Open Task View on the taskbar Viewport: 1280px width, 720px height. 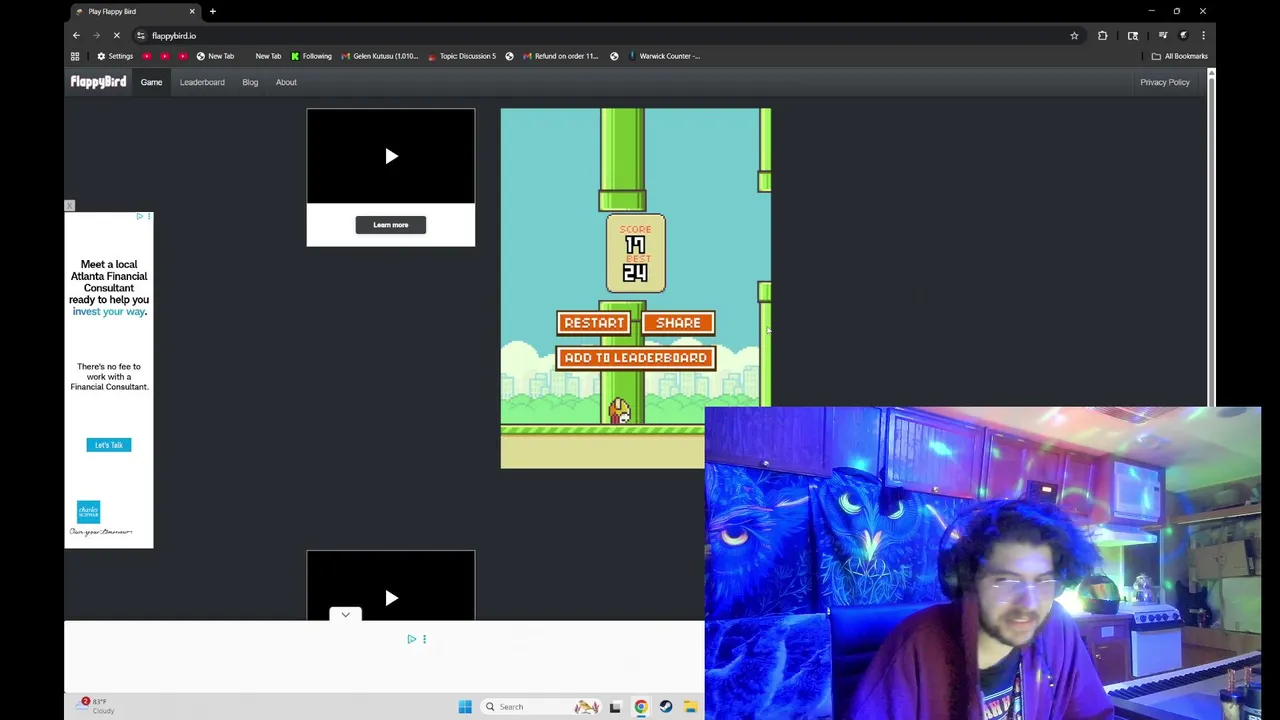[x=615, y=707]
